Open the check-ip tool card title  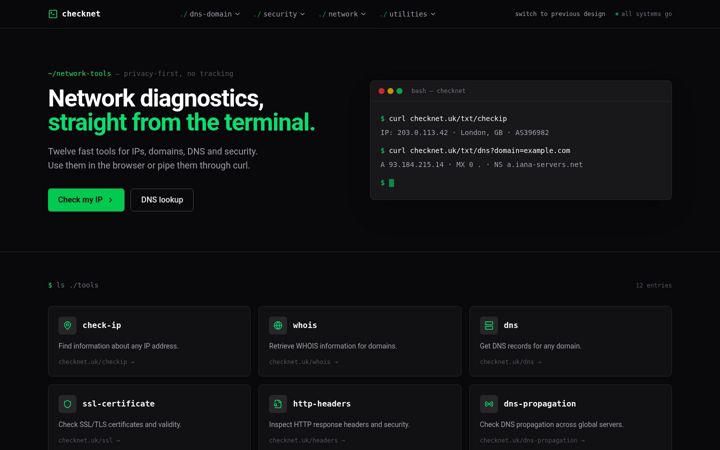point(102,325)
